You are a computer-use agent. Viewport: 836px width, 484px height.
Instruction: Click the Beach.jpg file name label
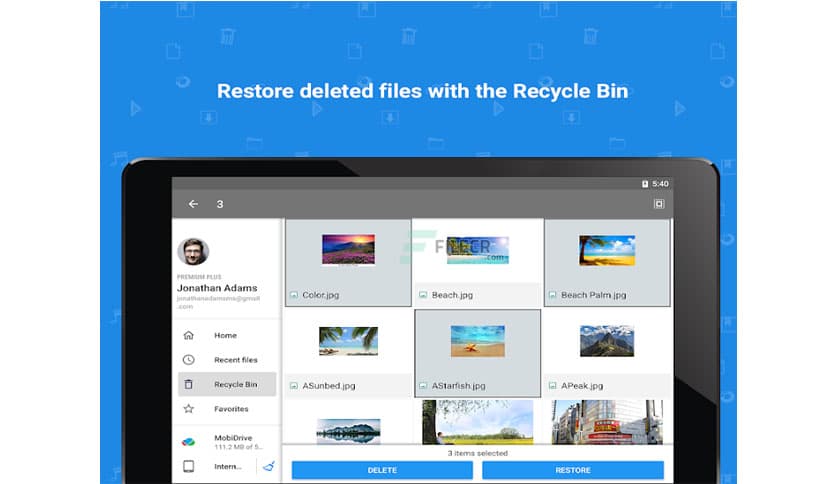(452, 295)
